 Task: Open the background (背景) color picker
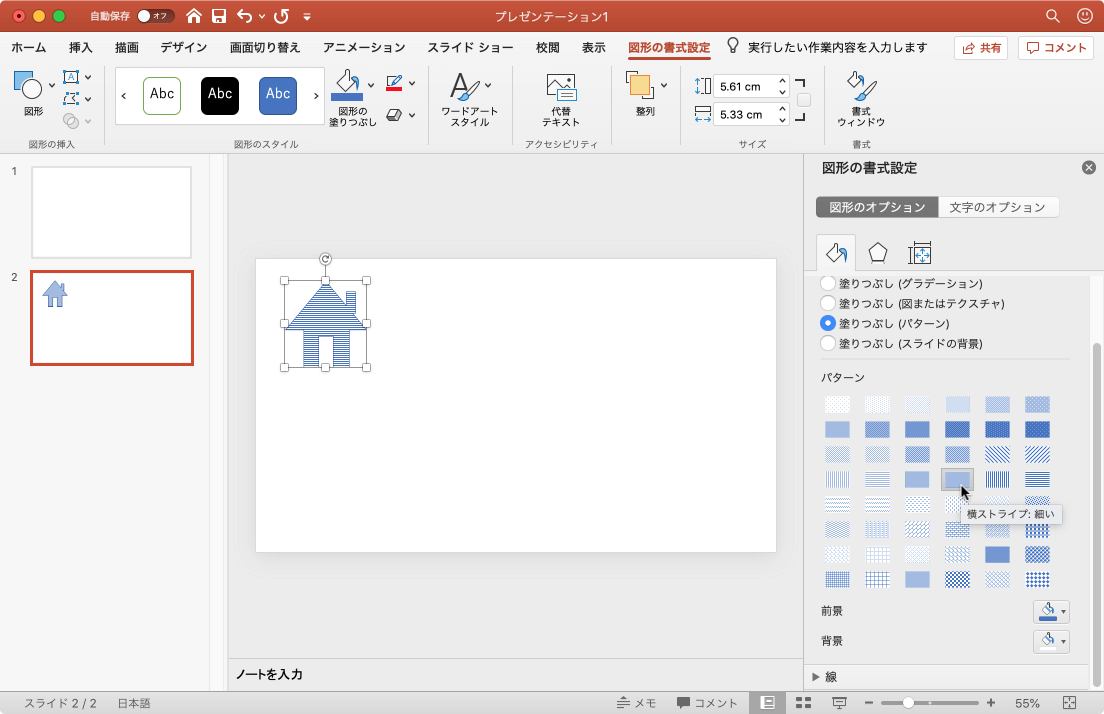click(x=1051, y=641)
